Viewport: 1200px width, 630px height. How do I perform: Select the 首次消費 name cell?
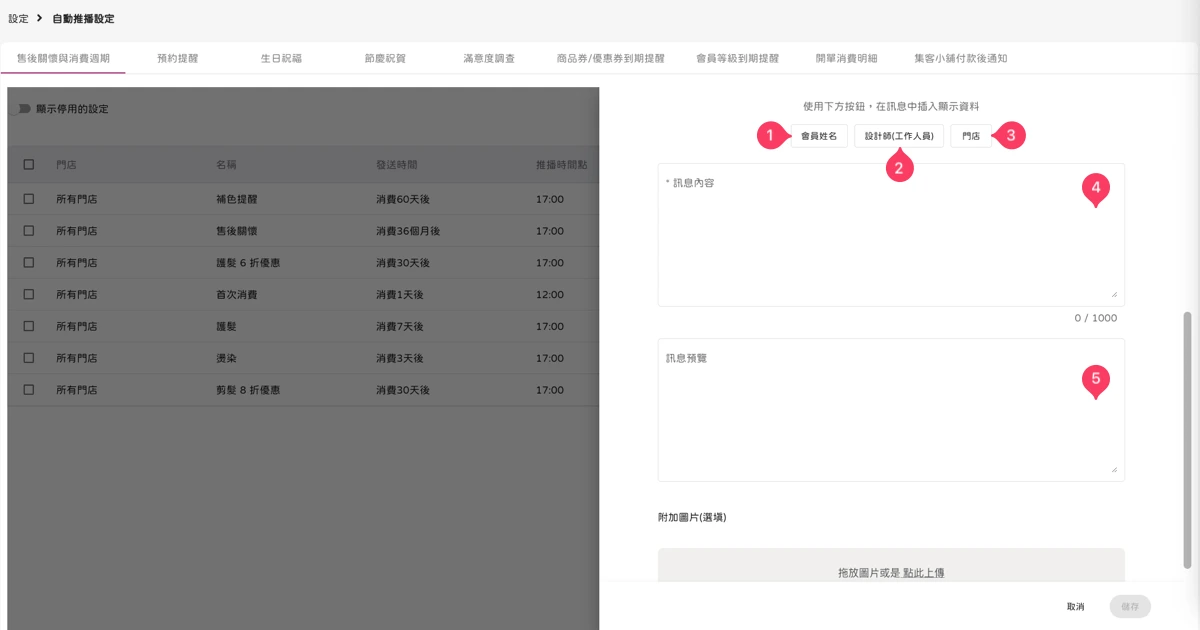click(237, 295)
